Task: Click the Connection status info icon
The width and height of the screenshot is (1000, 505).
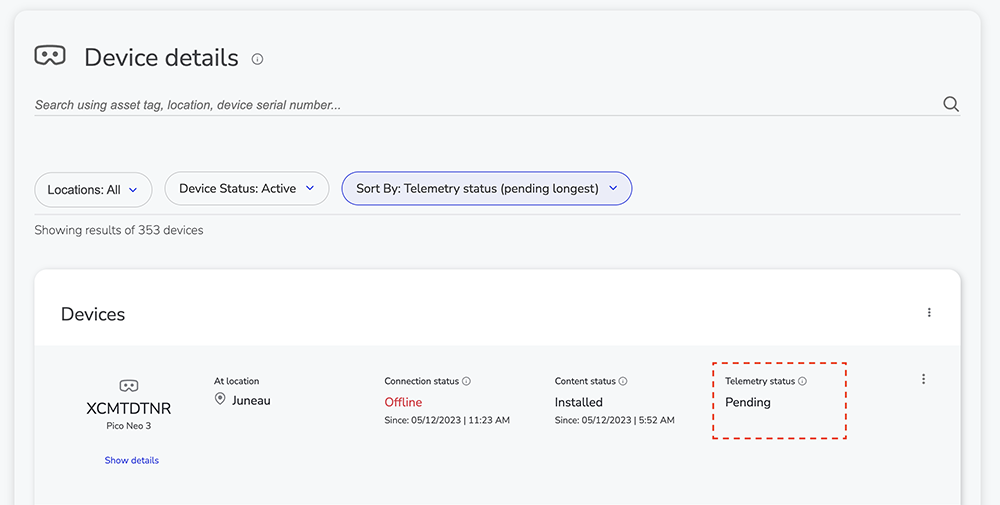Action: click(x=466, y=381)
